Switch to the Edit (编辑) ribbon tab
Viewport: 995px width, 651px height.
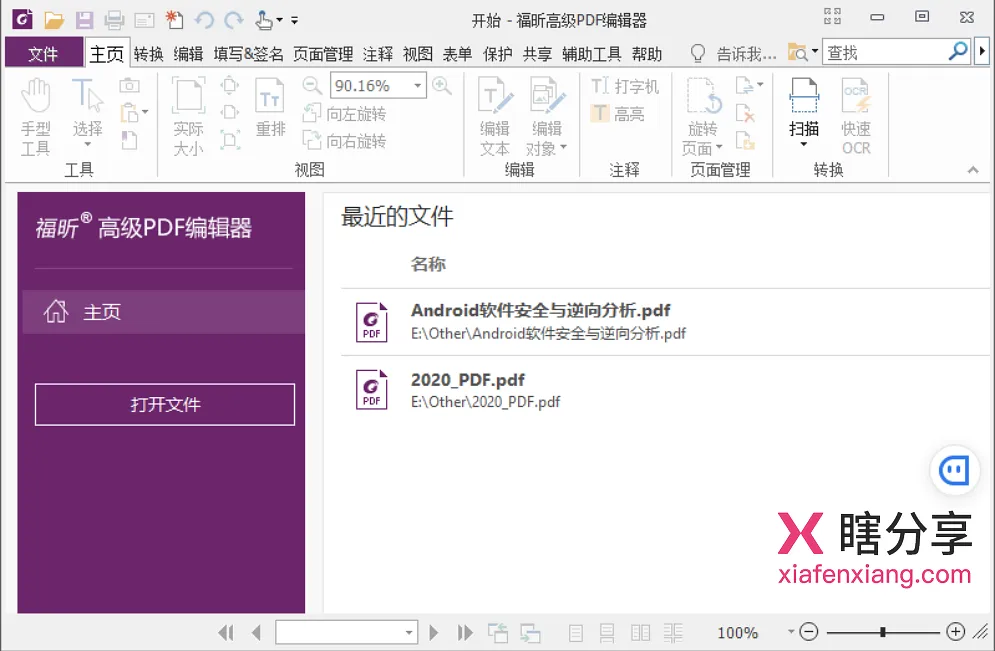188,54
